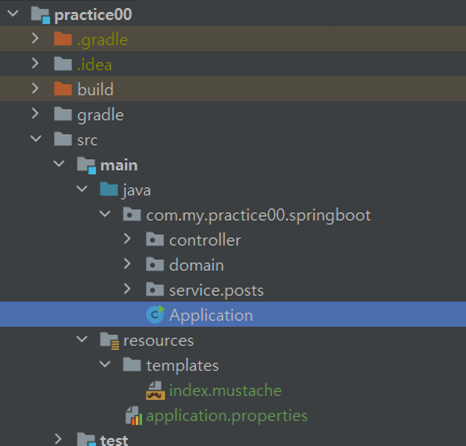Select the service.posts label
Image resolution: width=466 pixels, height=446 pixels.
216,291
